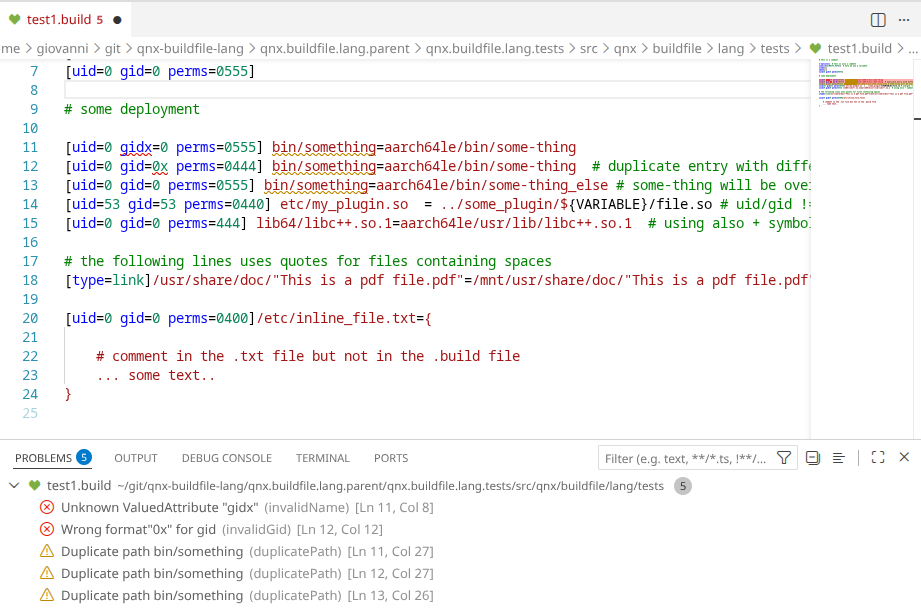This screenshot has width=921, height=608.
Task: Click the heart file icon on test1.build tab
Action: (14, 18)
